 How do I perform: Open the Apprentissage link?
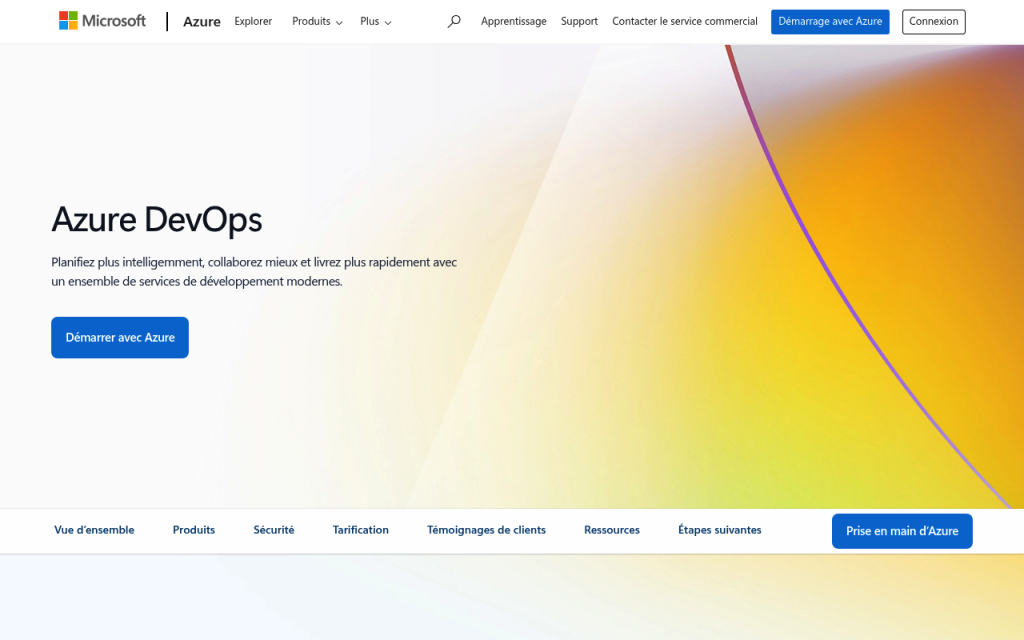513,22
